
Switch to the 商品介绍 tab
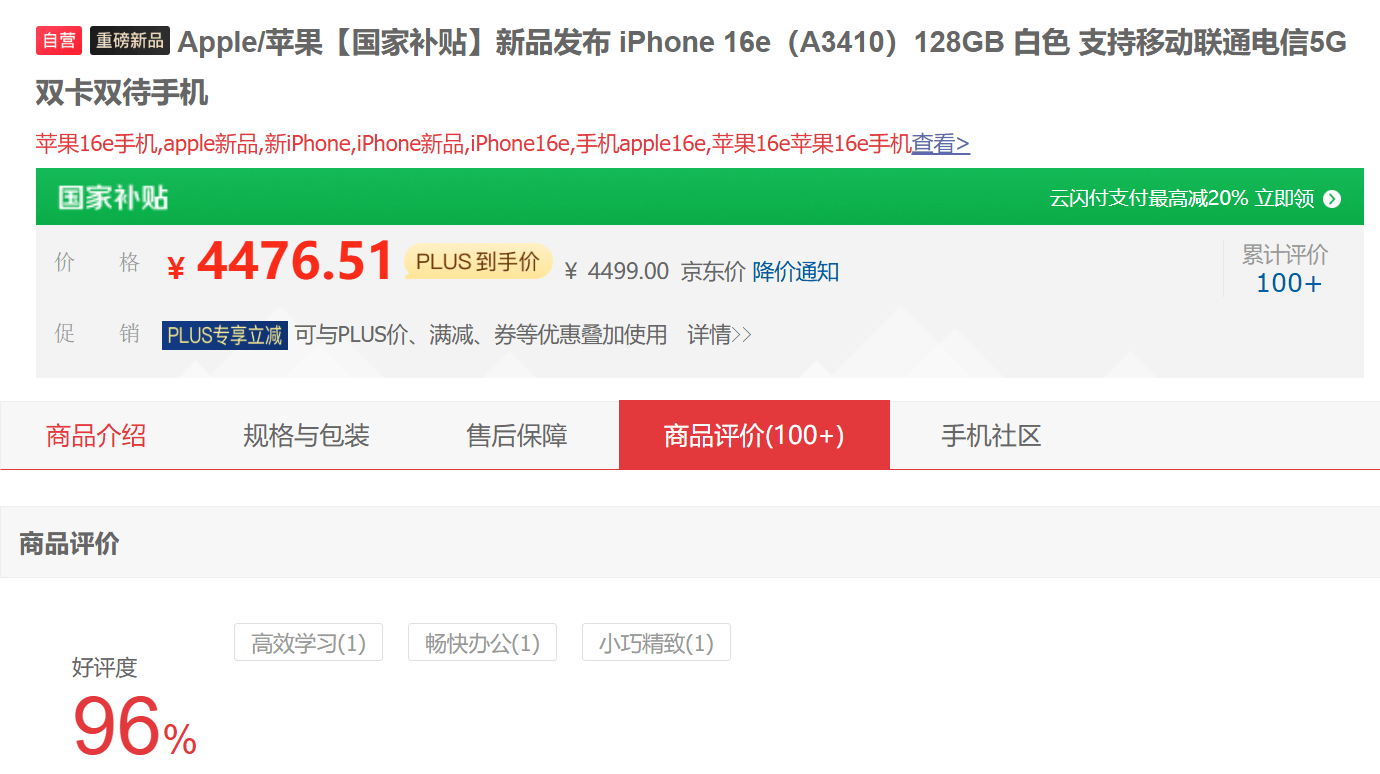[x=96, y=435]
